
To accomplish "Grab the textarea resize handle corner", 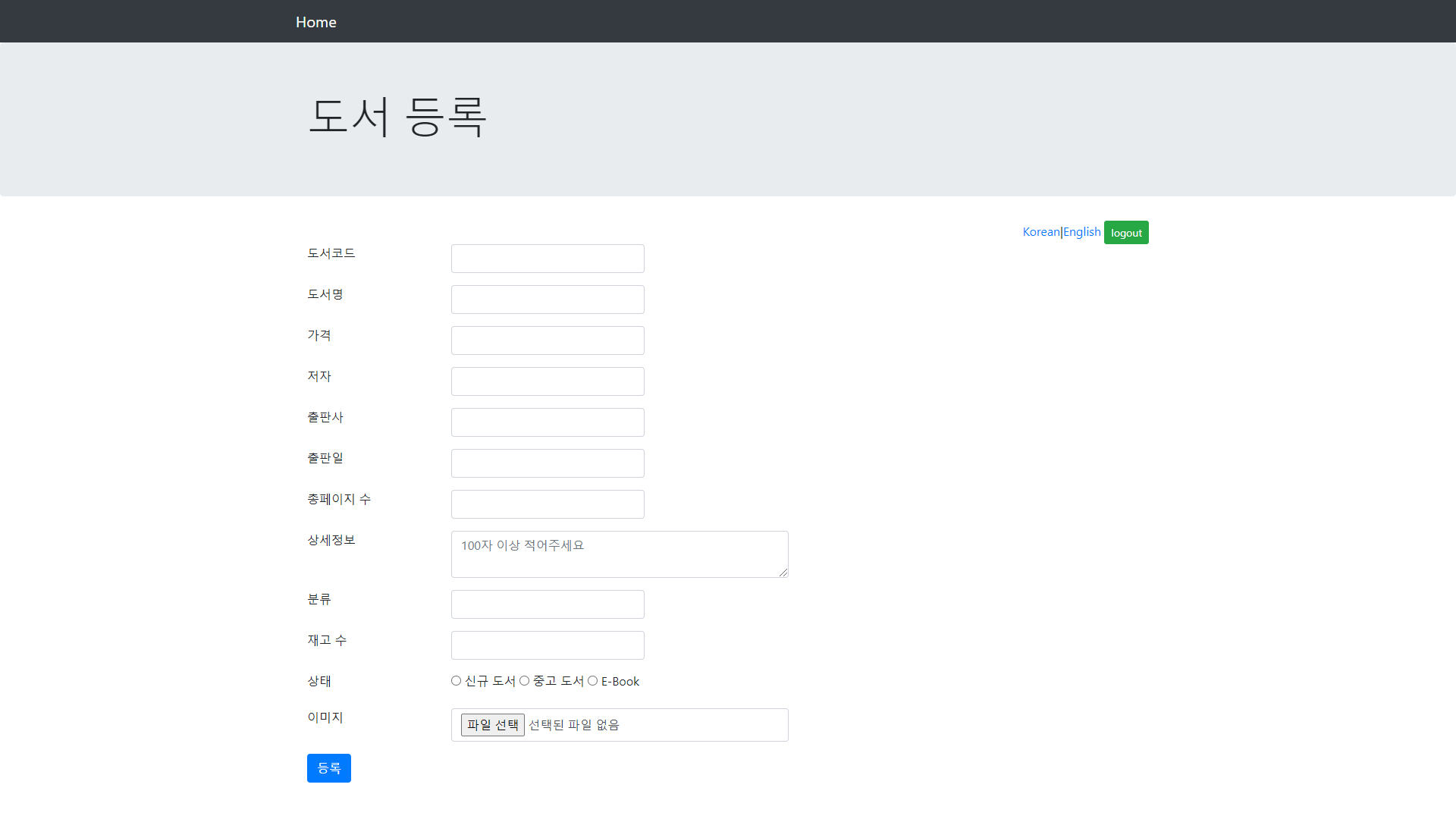I will click(x=783, y=573).
